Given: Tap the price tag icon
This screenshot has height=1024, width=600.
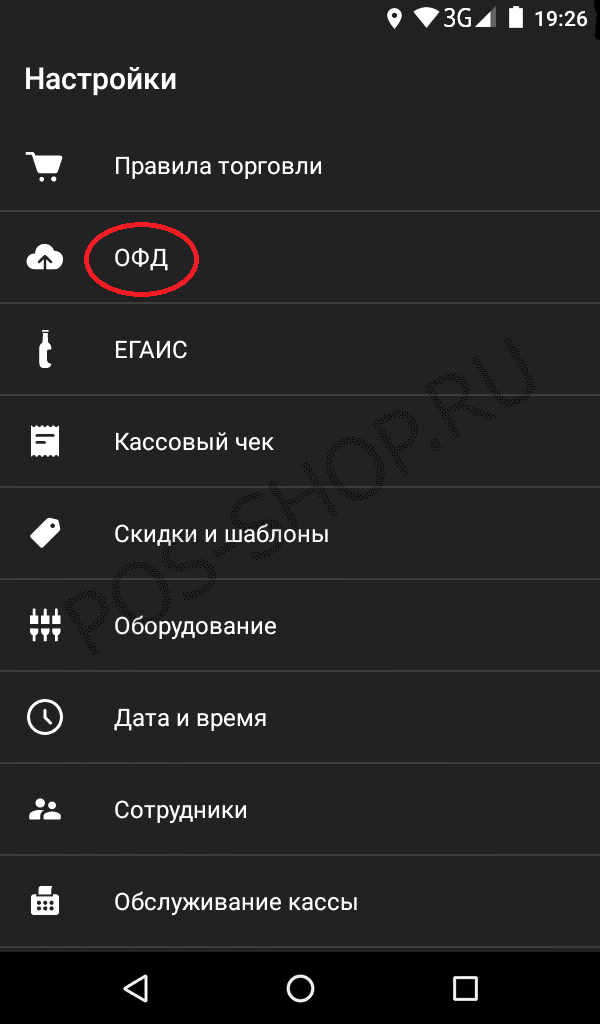Looking at the screenshot, I should coord(44,534).
